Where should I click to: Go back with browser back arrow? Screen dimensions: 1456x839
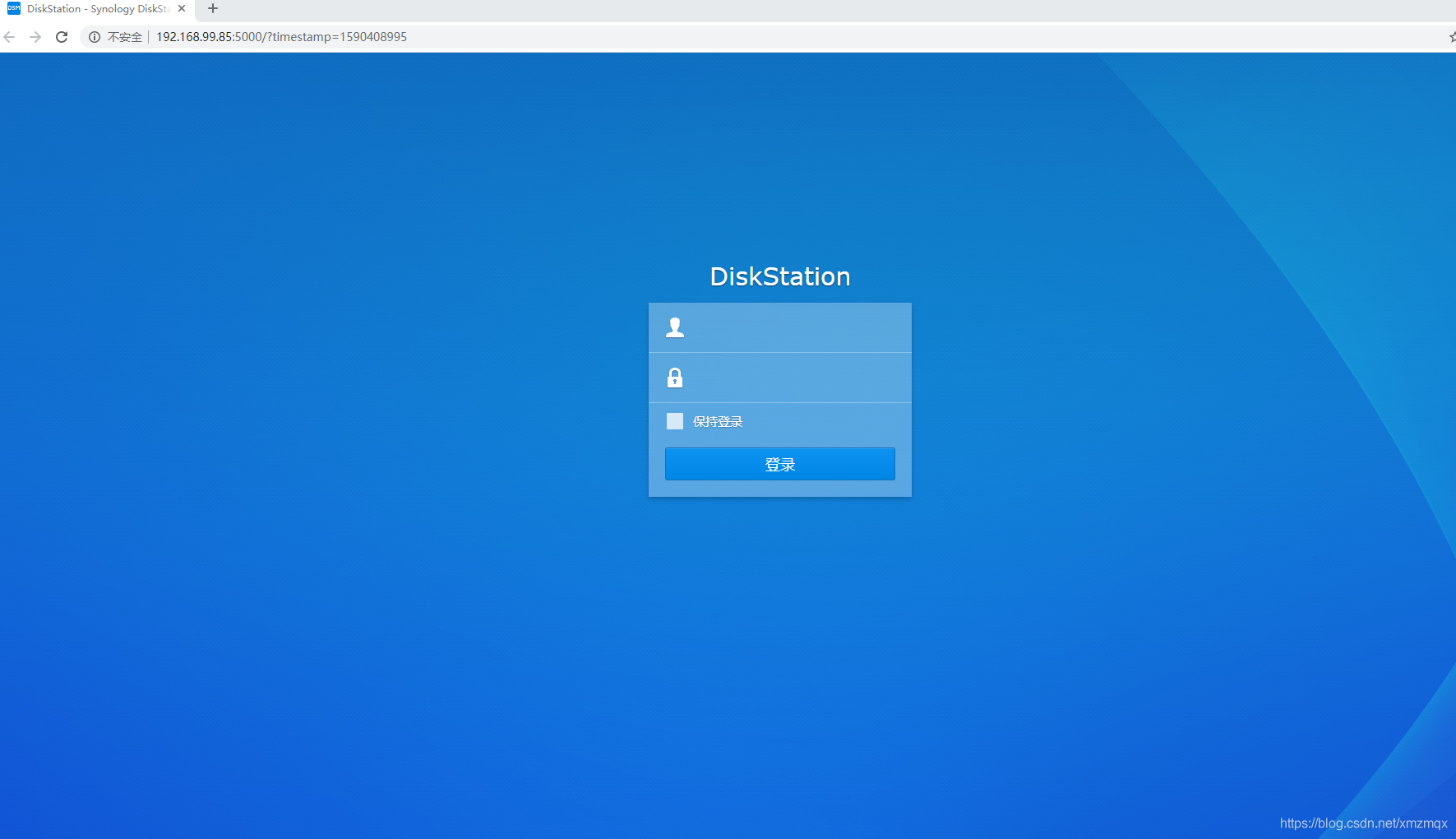coord(10,37)
